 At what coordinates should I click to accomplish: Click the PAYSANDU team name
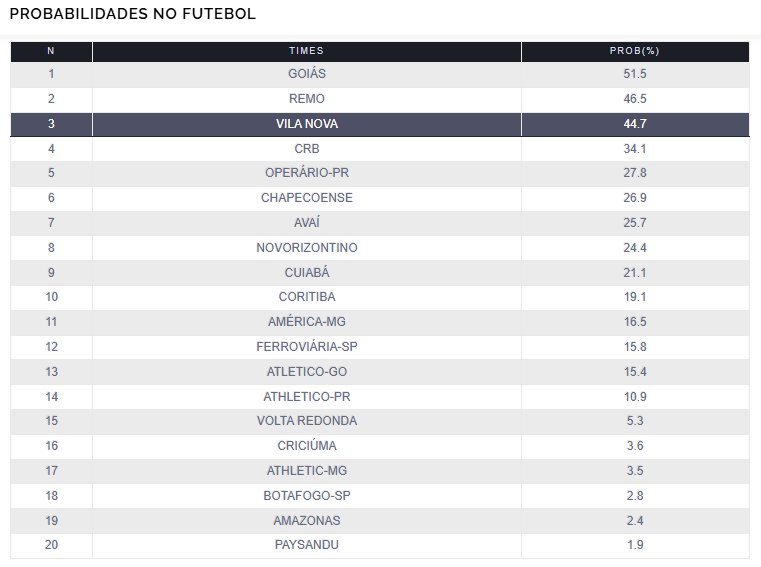pos(307,545)
